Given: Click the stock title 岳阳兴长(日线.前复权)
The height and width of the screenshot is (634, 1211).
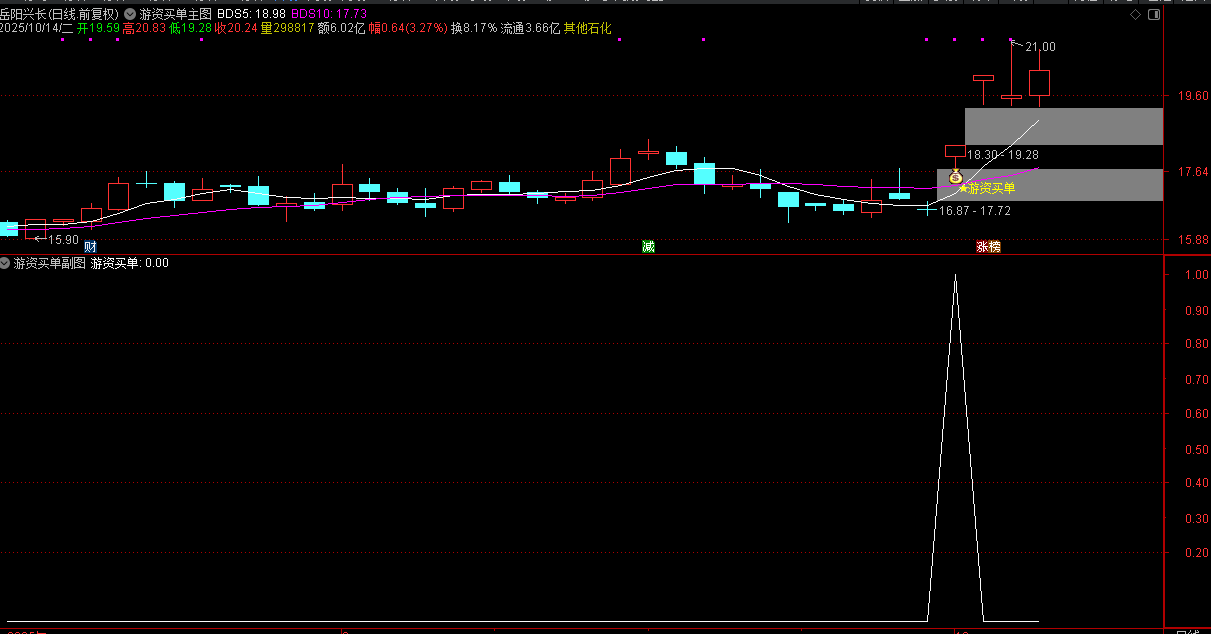Looking at the screenshot, I should (x=59, y=15).
